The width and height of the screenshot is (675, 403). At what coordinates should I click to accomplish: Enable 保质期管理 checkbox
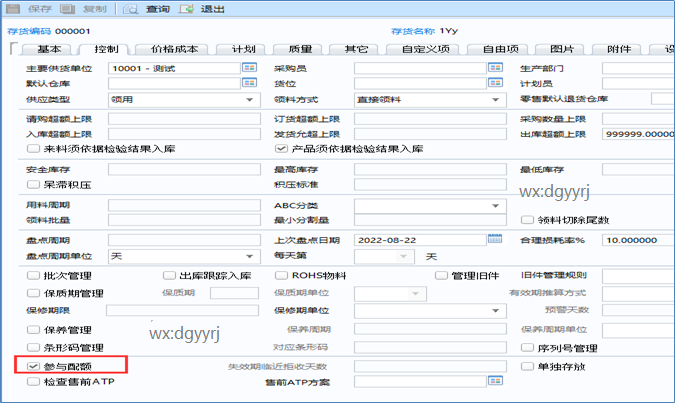[33, 293]
